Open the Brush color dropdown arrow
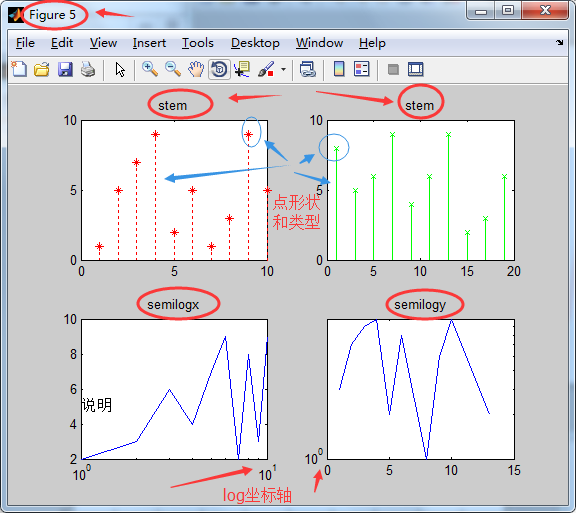This screenshot has width=576, height=513. tap(283, 69)
